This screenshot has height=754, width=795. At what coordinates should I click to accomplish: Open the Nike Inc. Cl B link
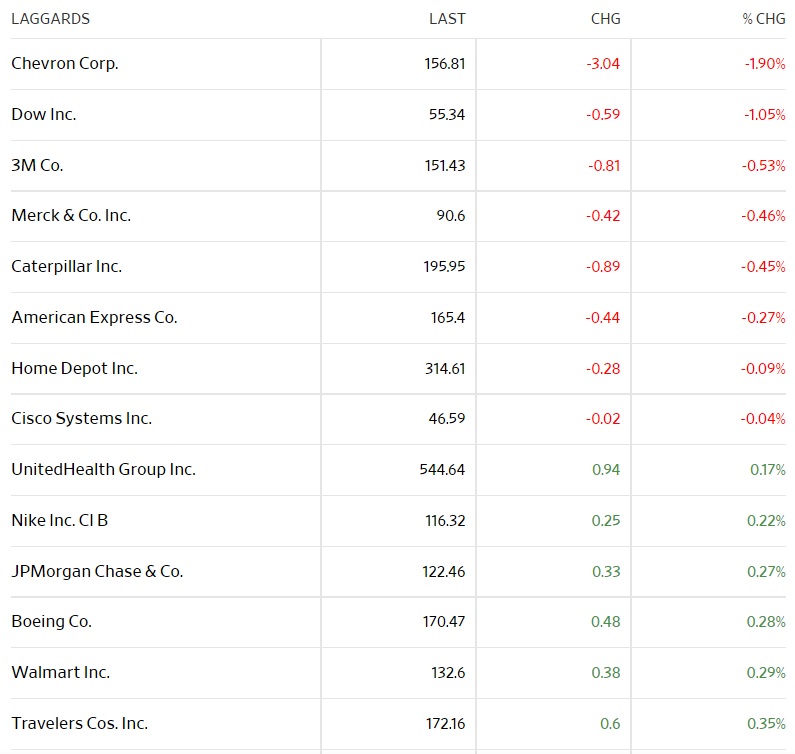(x=60, y=521)
